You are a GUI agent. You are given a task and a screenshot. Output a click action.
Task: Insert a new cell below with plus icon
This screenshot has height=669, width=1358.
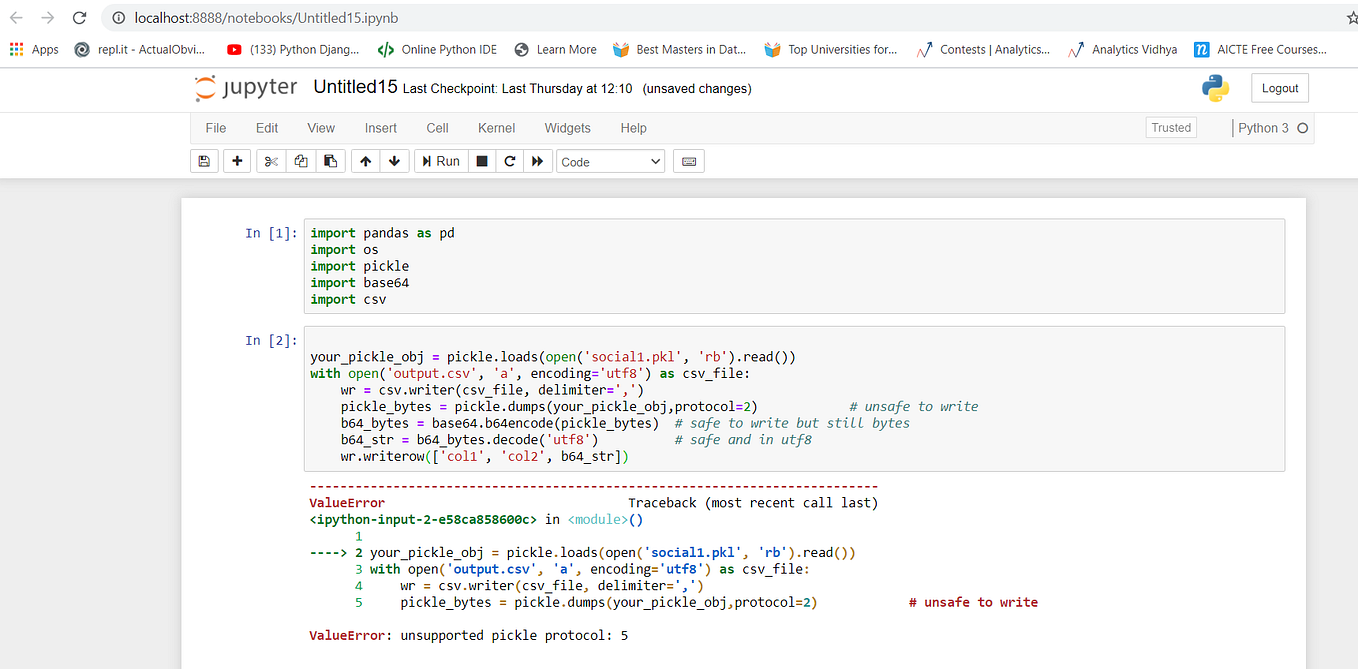[237, 161]
